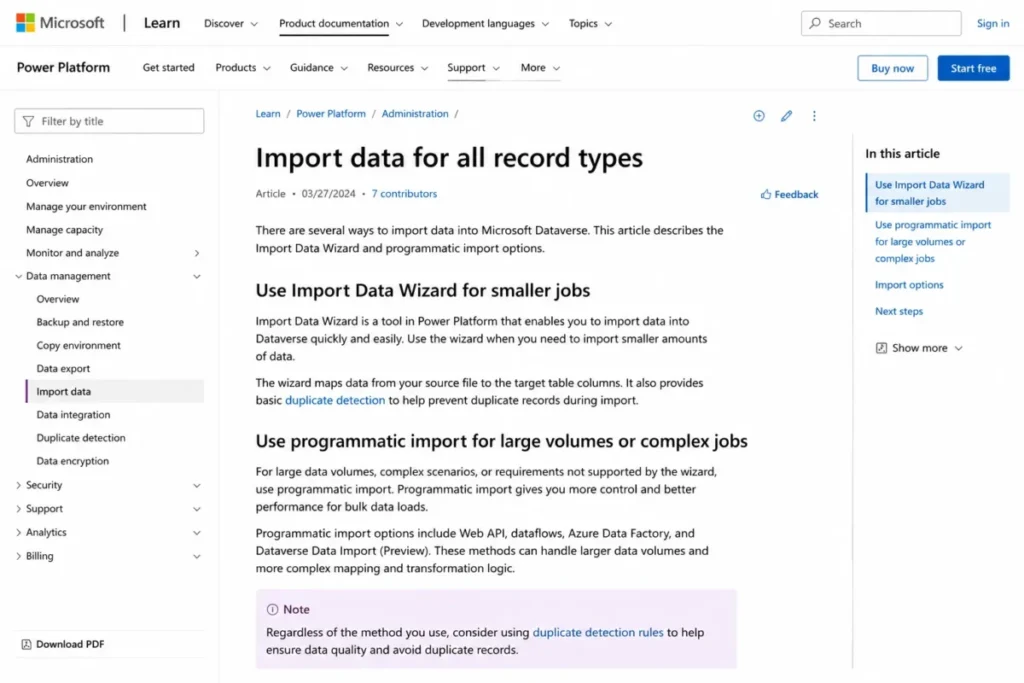The height and width of the screenshot is (683, 1024).
Task: Open the 7 contributors link
Action: 404,193
